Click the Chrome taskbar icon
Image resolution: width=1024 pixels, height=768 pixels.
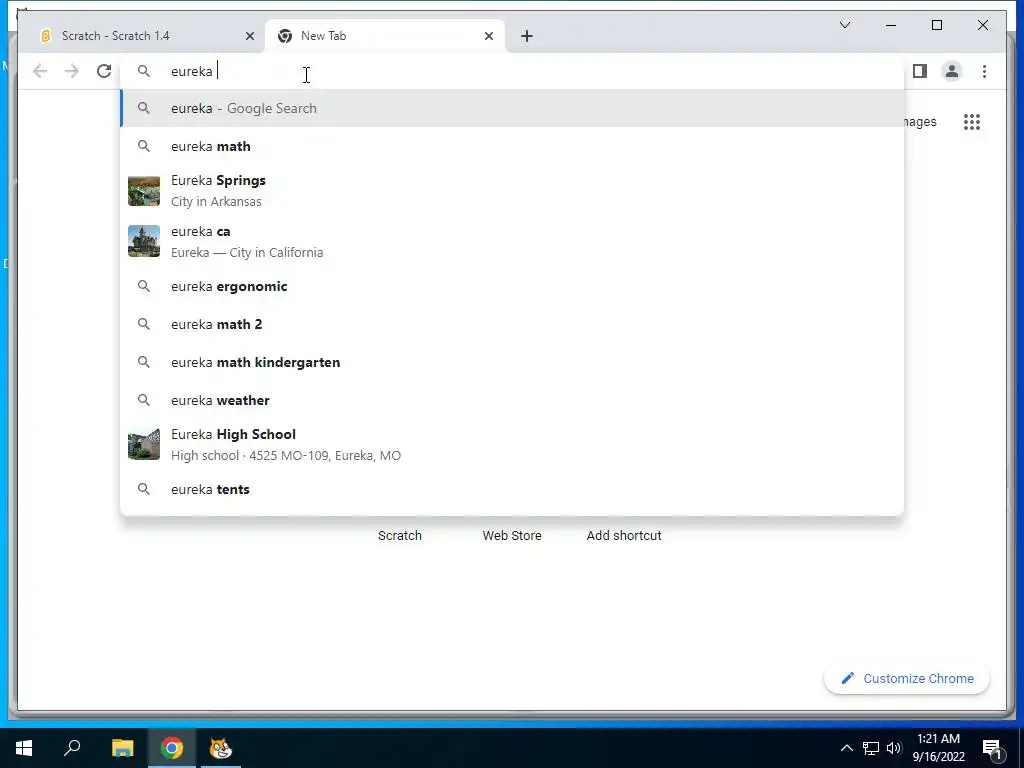click(172, 748)
